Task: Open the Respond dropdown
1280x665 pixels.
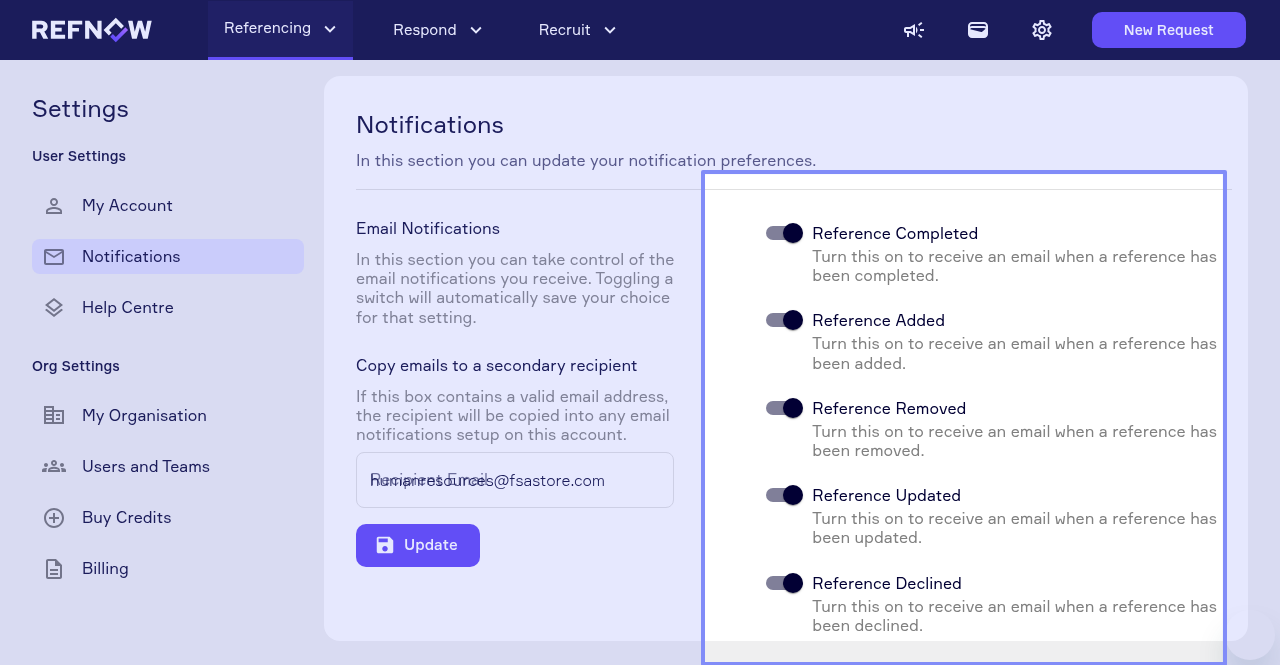Action: (x=437, y=30)
